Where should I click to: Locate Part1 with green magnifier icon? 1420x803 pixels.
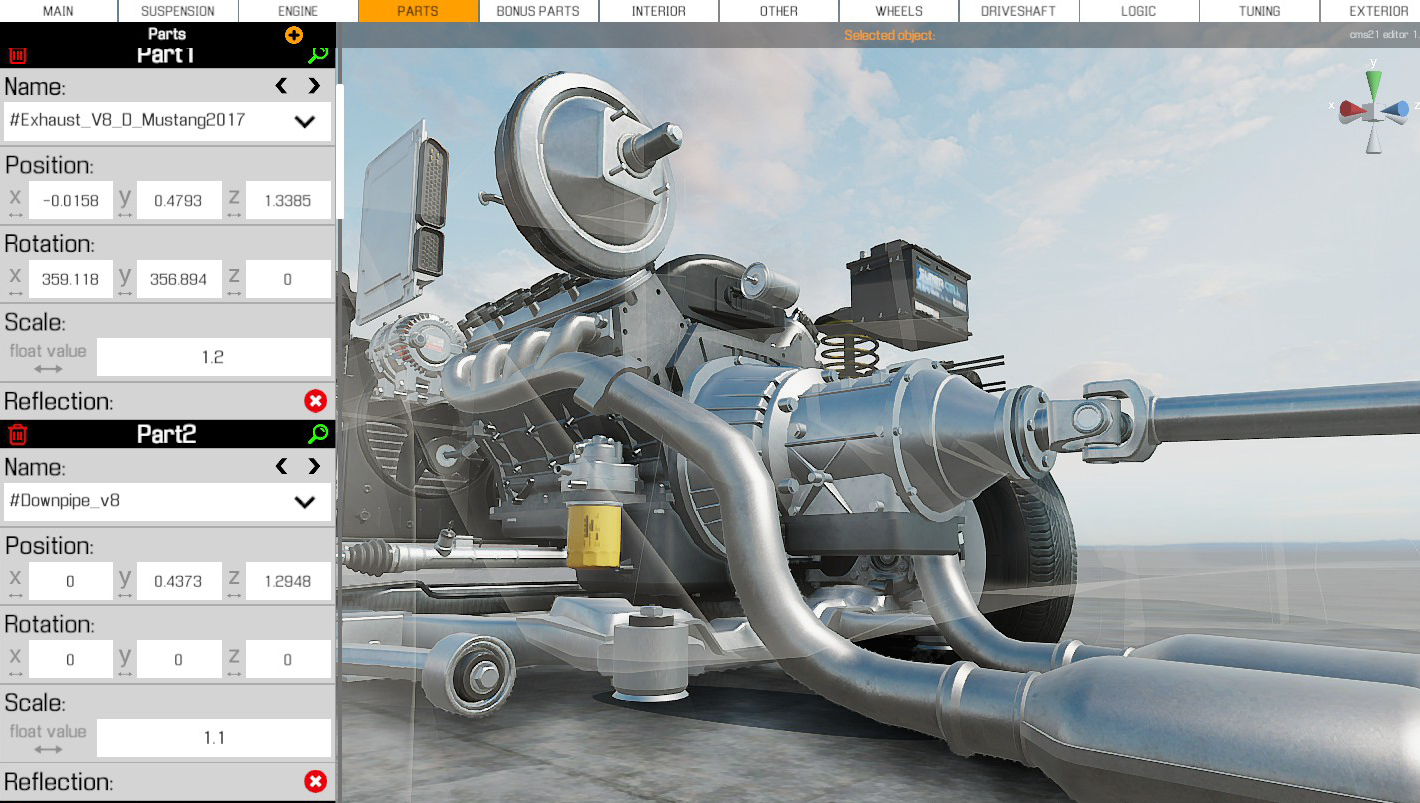point(317,55)
